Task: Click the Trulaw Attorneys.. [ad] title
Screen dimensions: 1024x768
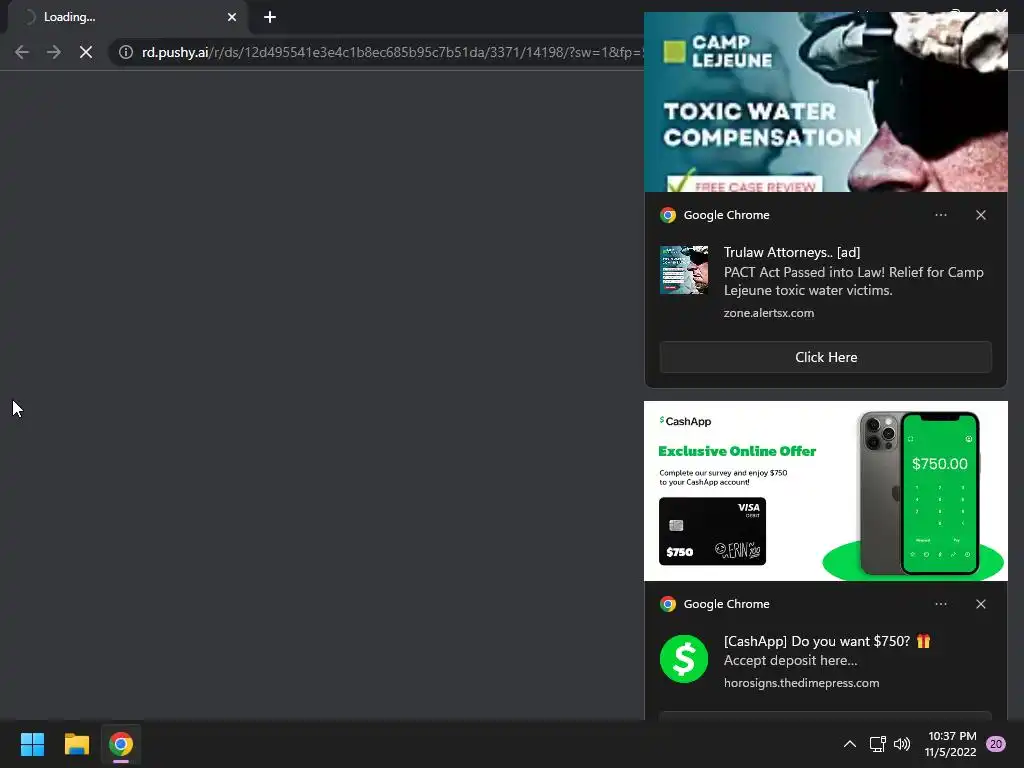Action: (x=792, y=252)
